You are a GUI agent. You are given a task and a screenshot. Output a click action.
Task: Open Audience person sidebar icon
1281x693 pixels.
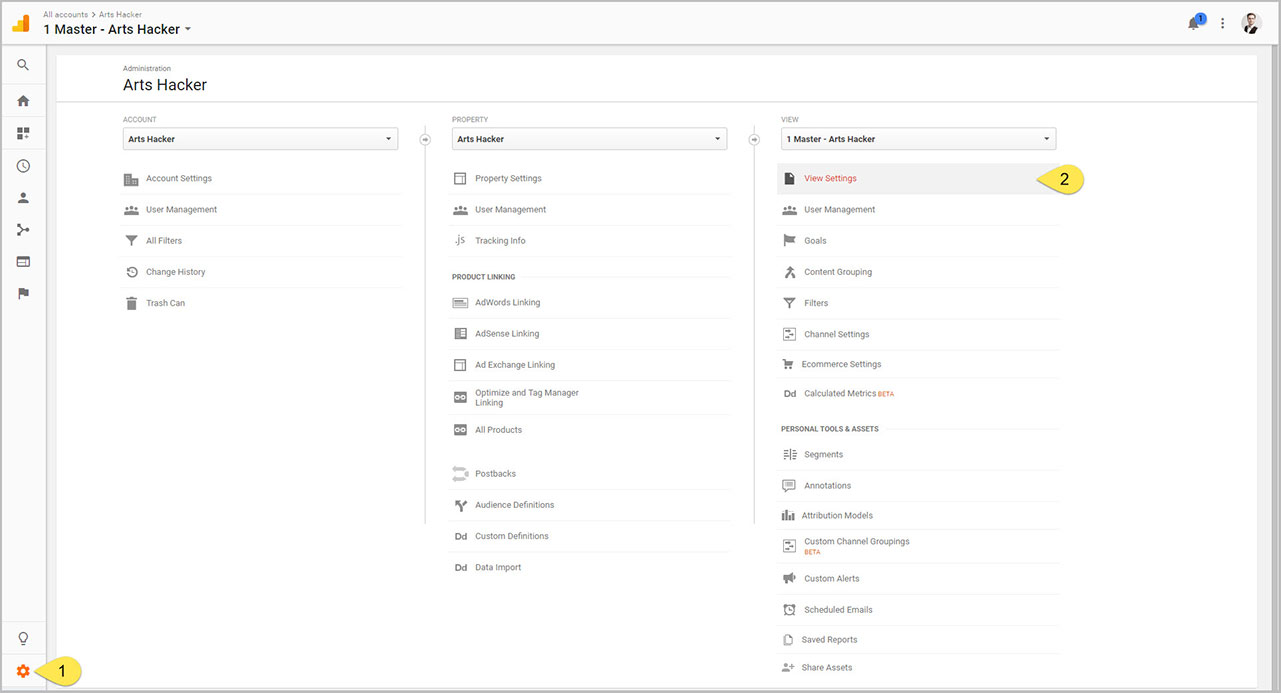(x=23, y=198)
